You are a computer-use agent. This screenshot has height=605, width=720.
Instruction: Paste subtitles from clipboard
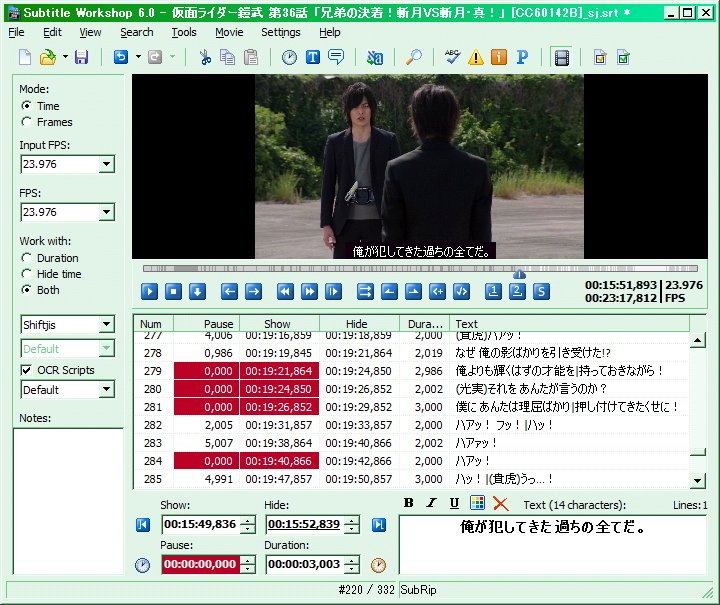(251, 57)
